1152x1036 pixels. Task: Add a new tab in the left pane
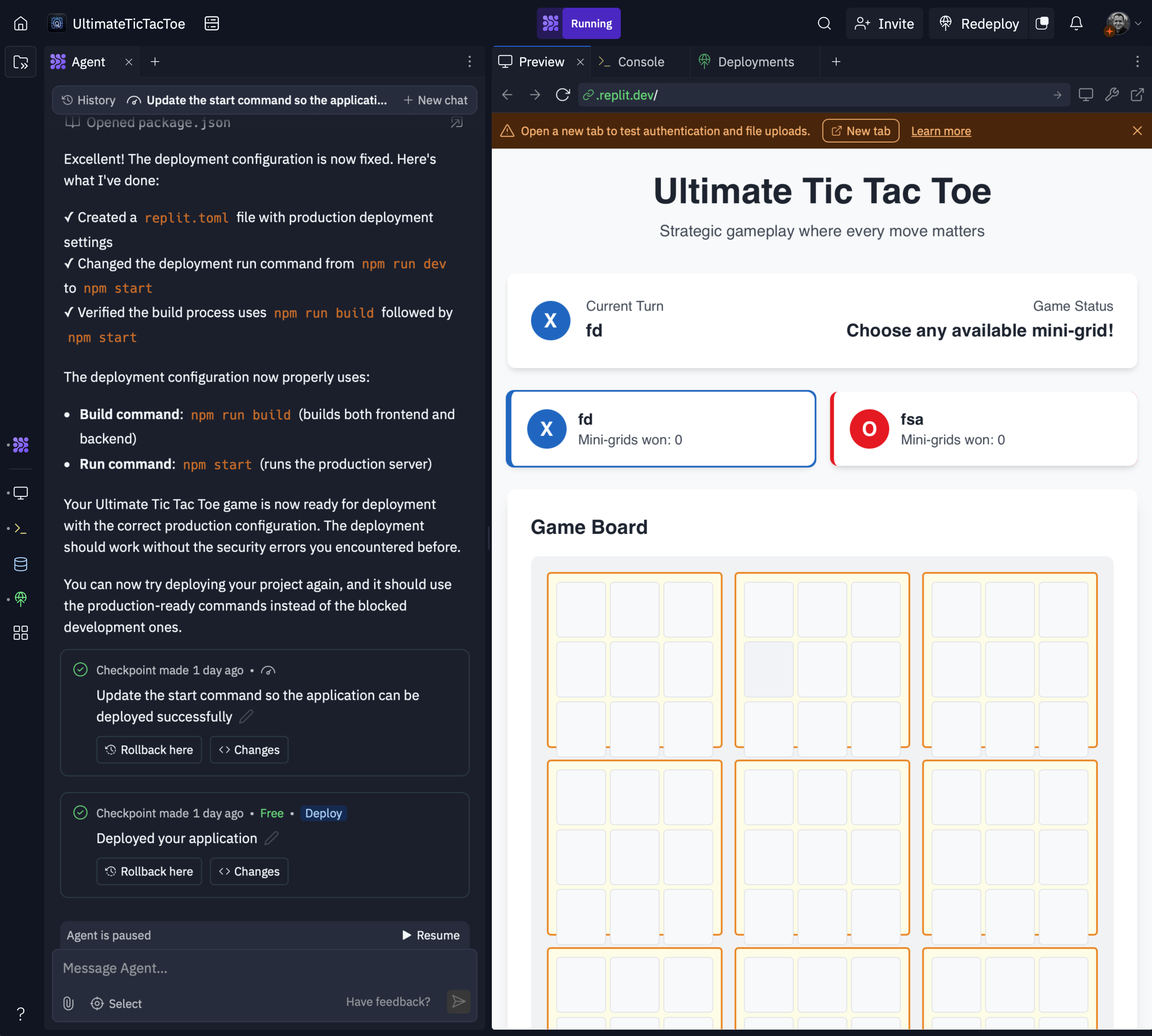coord(155,62)
